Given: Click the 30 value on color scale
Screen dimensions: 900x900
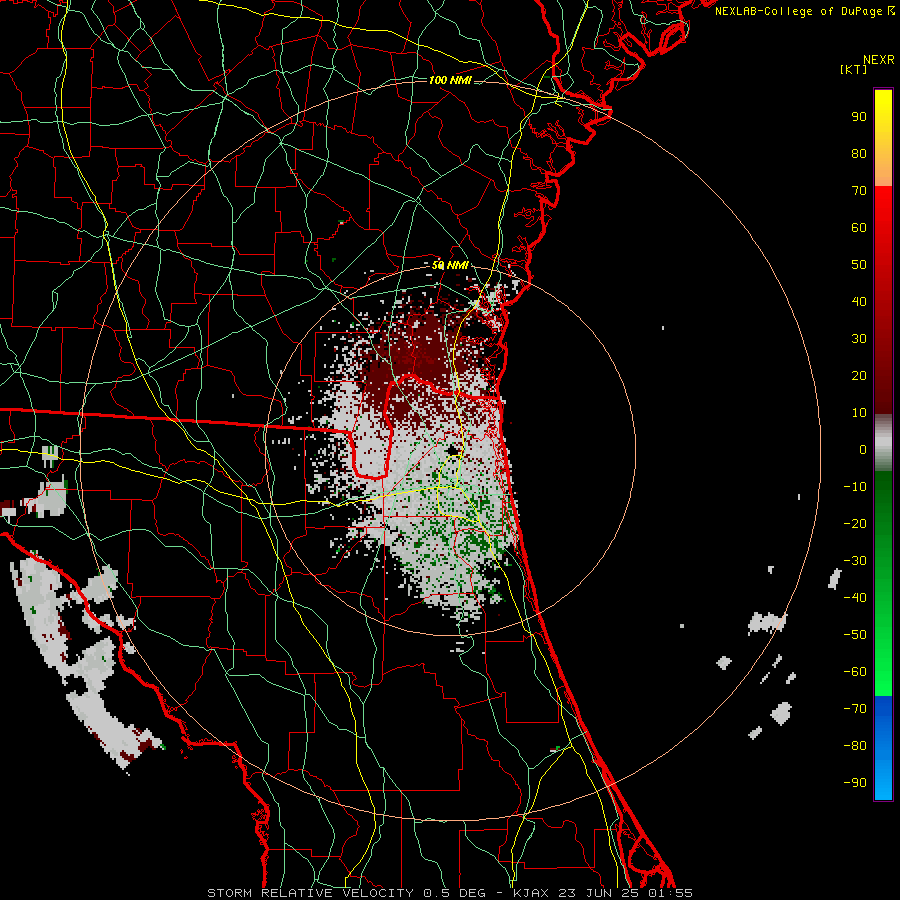Looking at the screenshot, I should coord(859,339).
